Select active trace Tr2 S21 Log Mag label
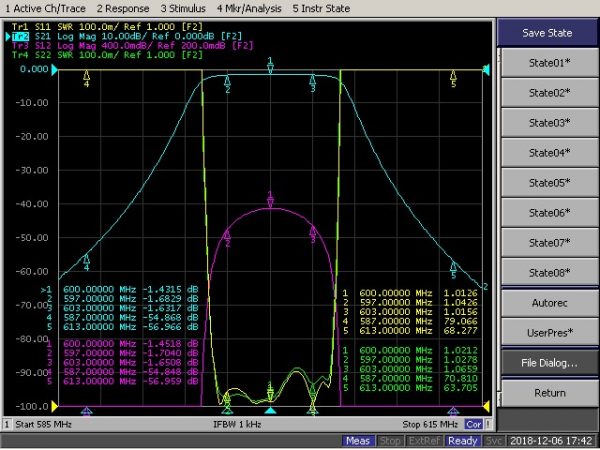Screen dimensions: 600x450 tap(127, 36)
